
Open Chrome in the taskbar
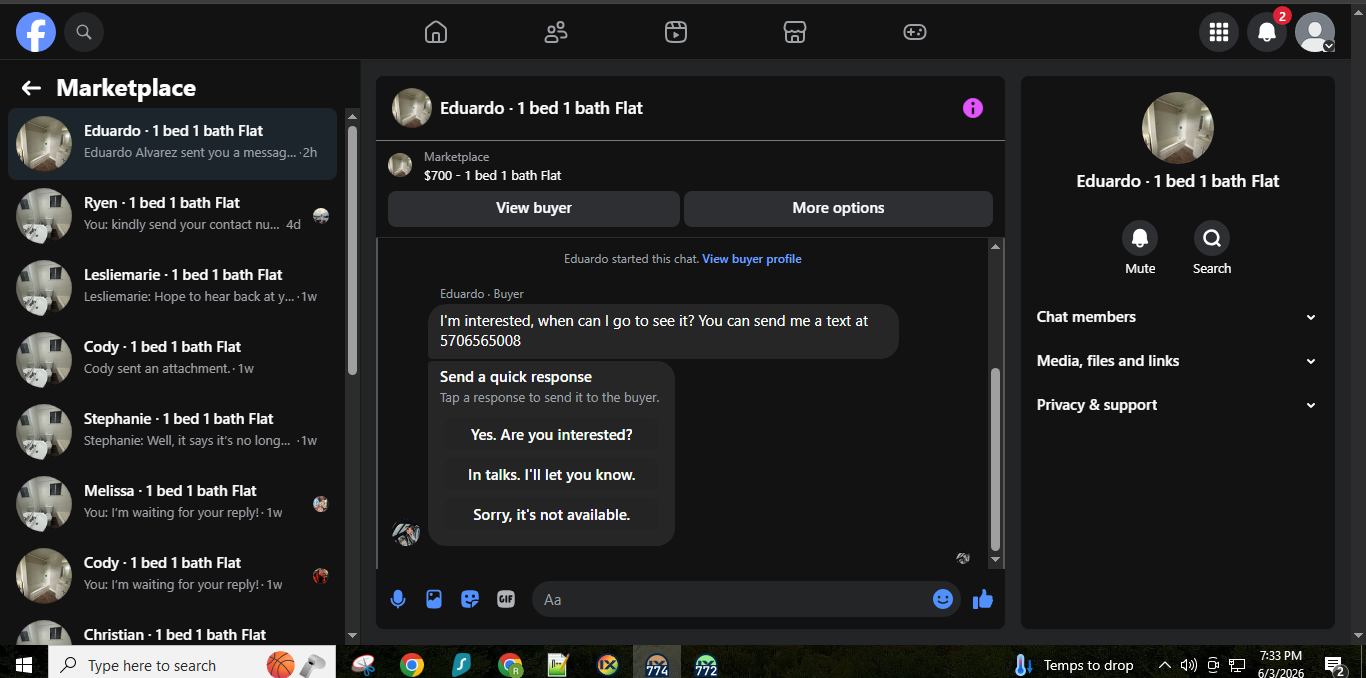pyautogui.click(x=412, y=665)
